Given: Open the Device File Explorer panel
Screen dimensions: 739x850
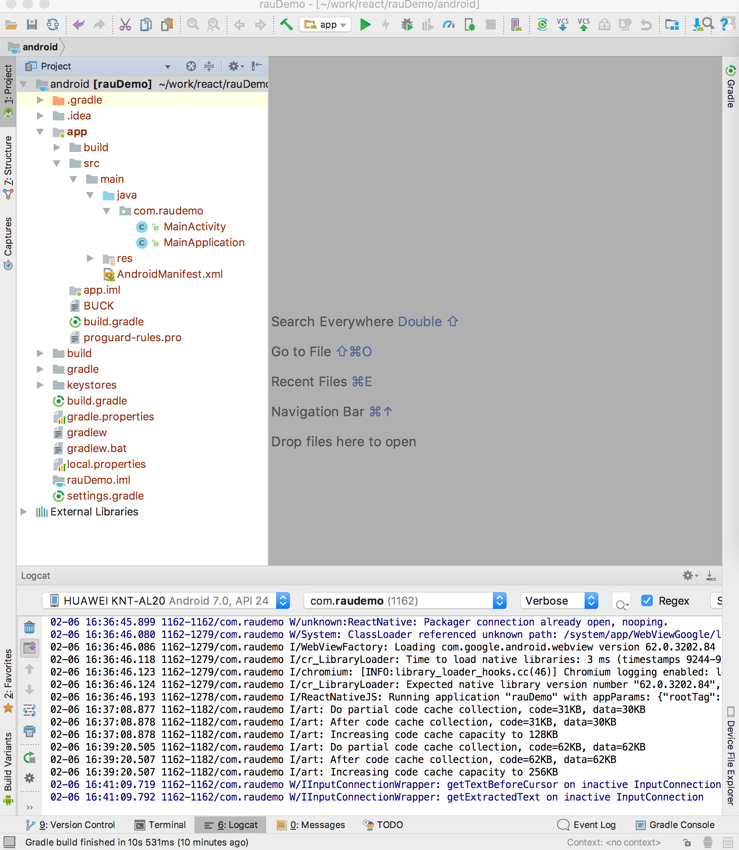Looking at the screenshot, I should tap(730, 756).
